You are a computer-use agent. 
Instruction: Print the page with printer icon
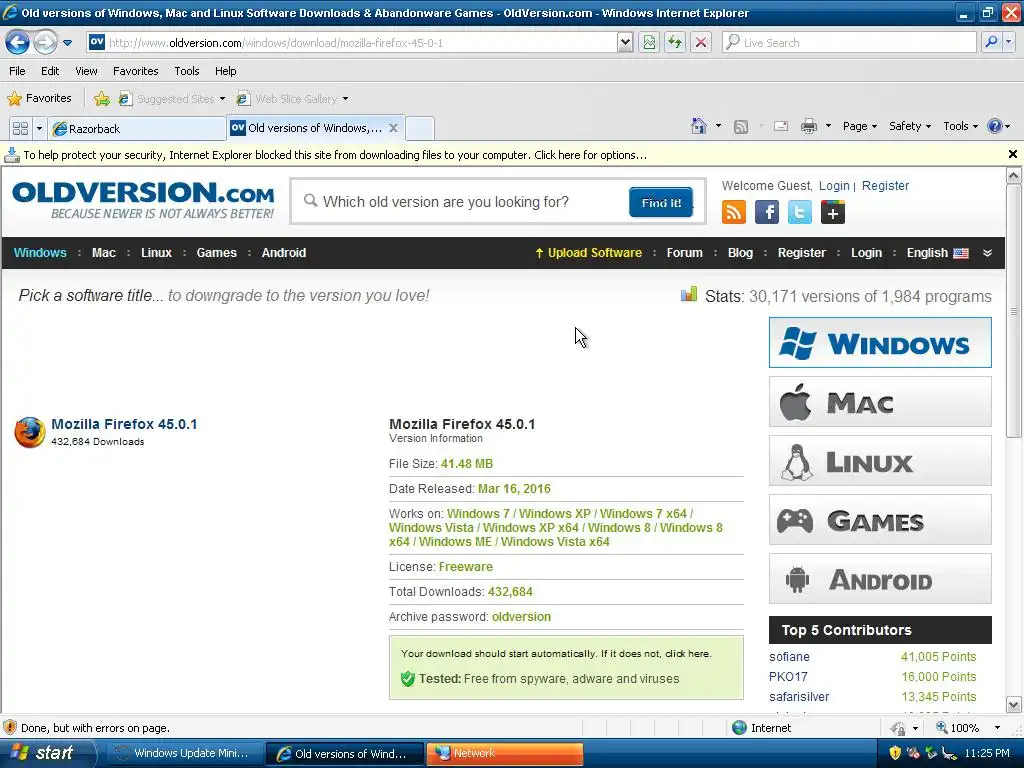click(808, 126)
